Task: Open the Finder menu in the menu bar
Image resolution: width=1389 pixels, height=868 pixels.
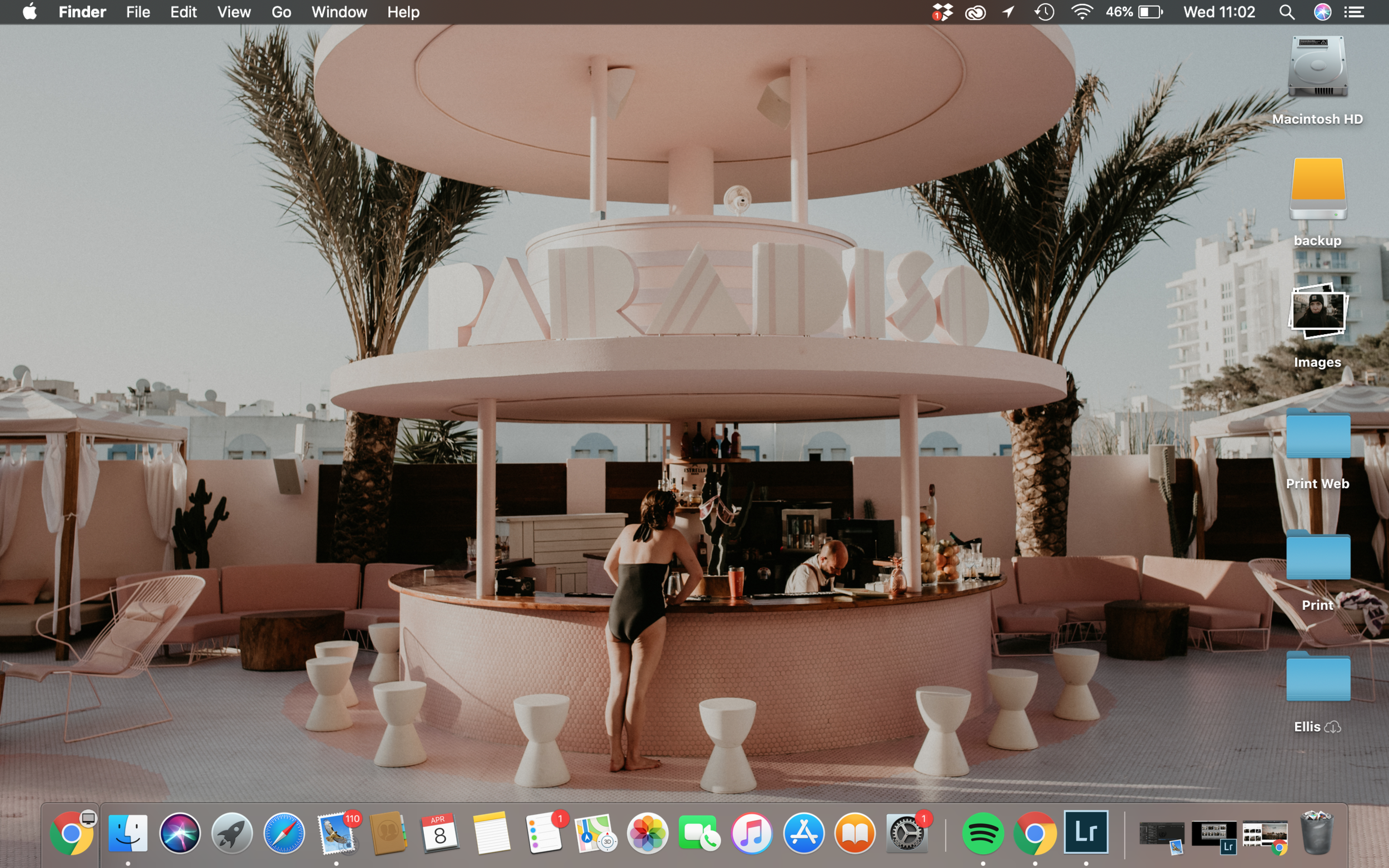Action: pyautogui.click(x=82, y=12)
